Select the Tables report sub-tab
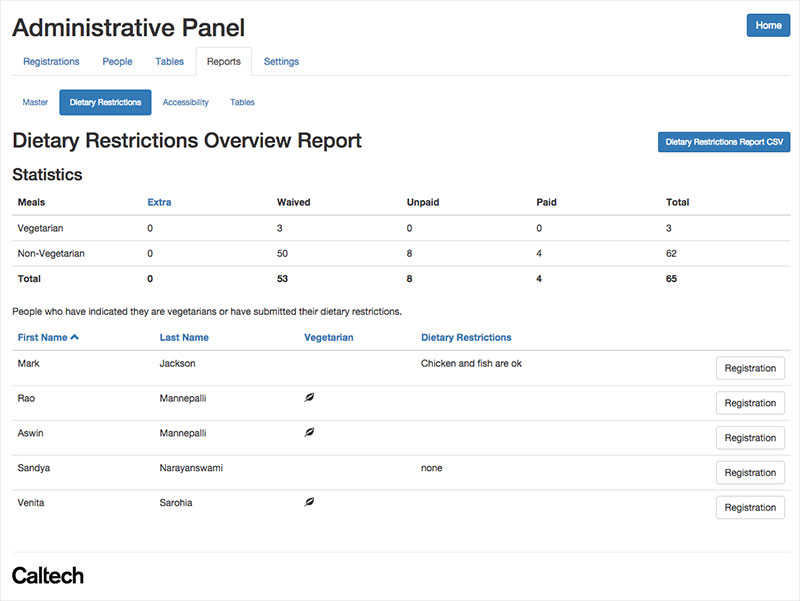The height and width of the screenshot is (601, 800). click(242, 103)
